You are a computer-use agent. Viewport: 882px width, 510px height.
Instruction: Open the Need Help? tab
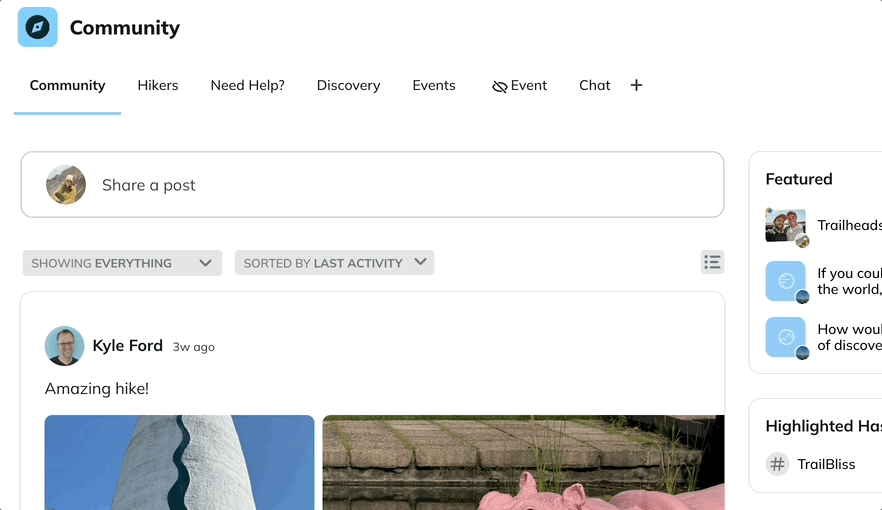pyautogui.click(x=248, y=85)
